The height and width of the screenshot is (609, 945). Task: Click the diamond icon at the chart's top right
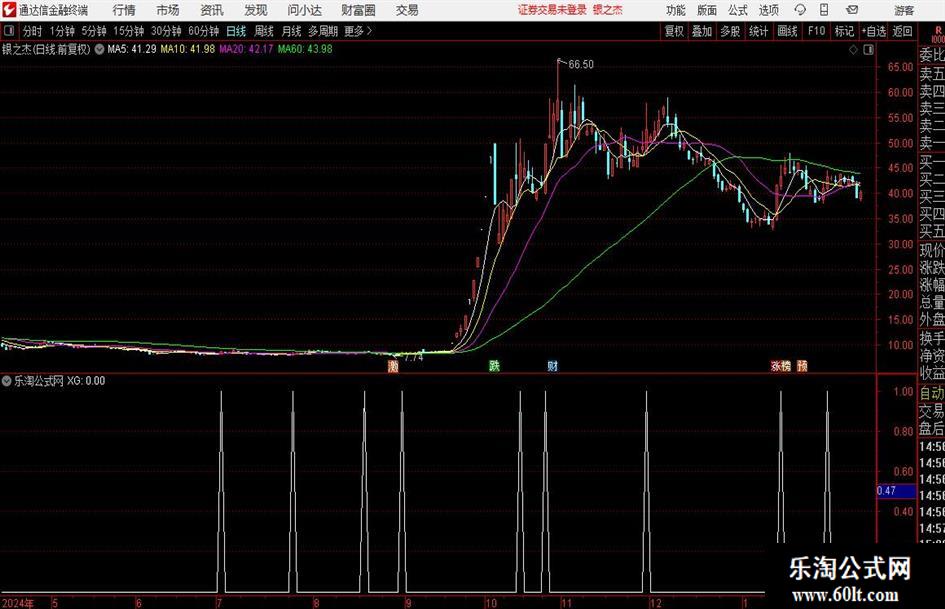[853, 50]
